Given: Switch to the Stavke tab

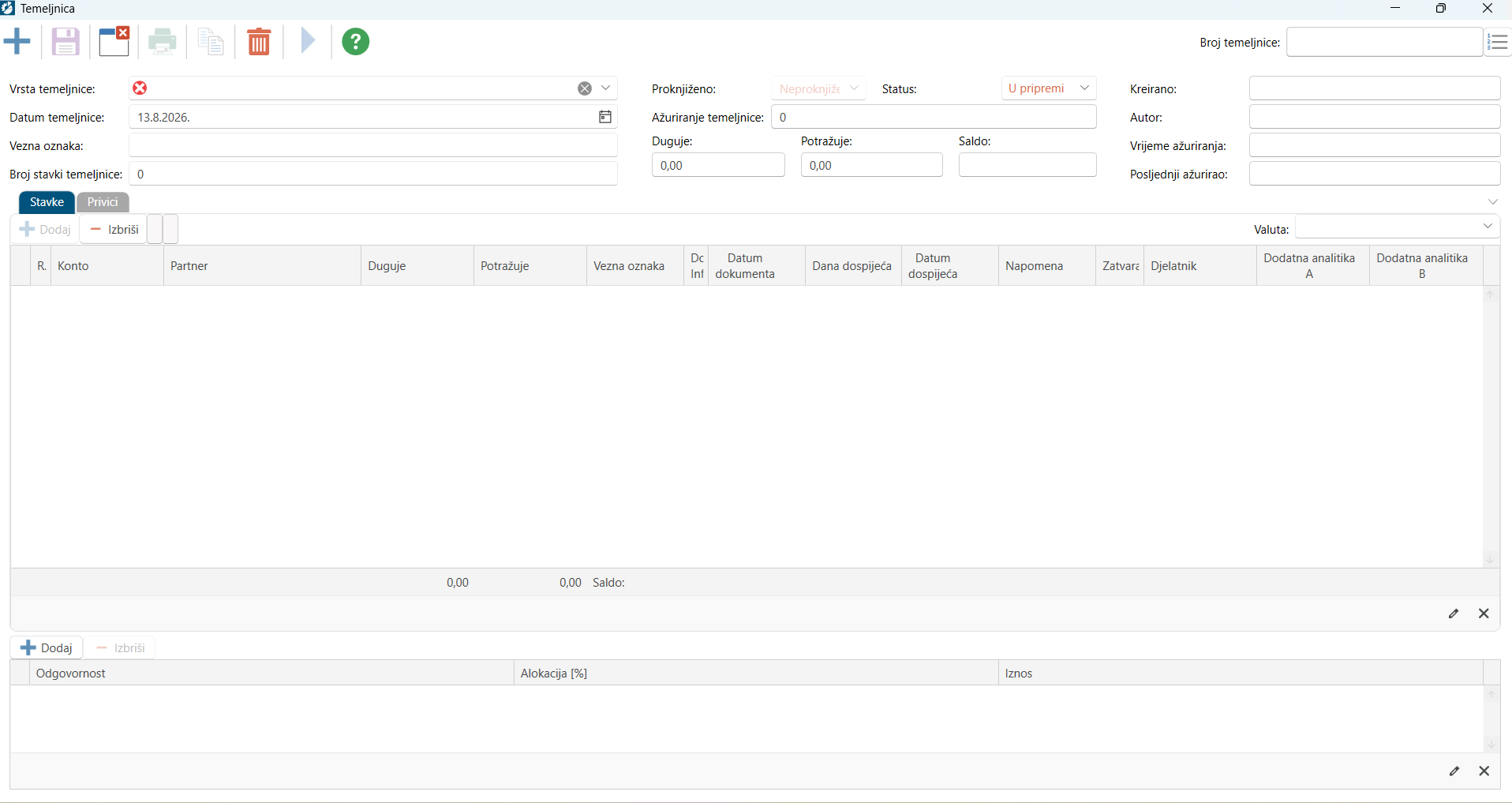Looking at the screenshot, I should tap(47, 202).
